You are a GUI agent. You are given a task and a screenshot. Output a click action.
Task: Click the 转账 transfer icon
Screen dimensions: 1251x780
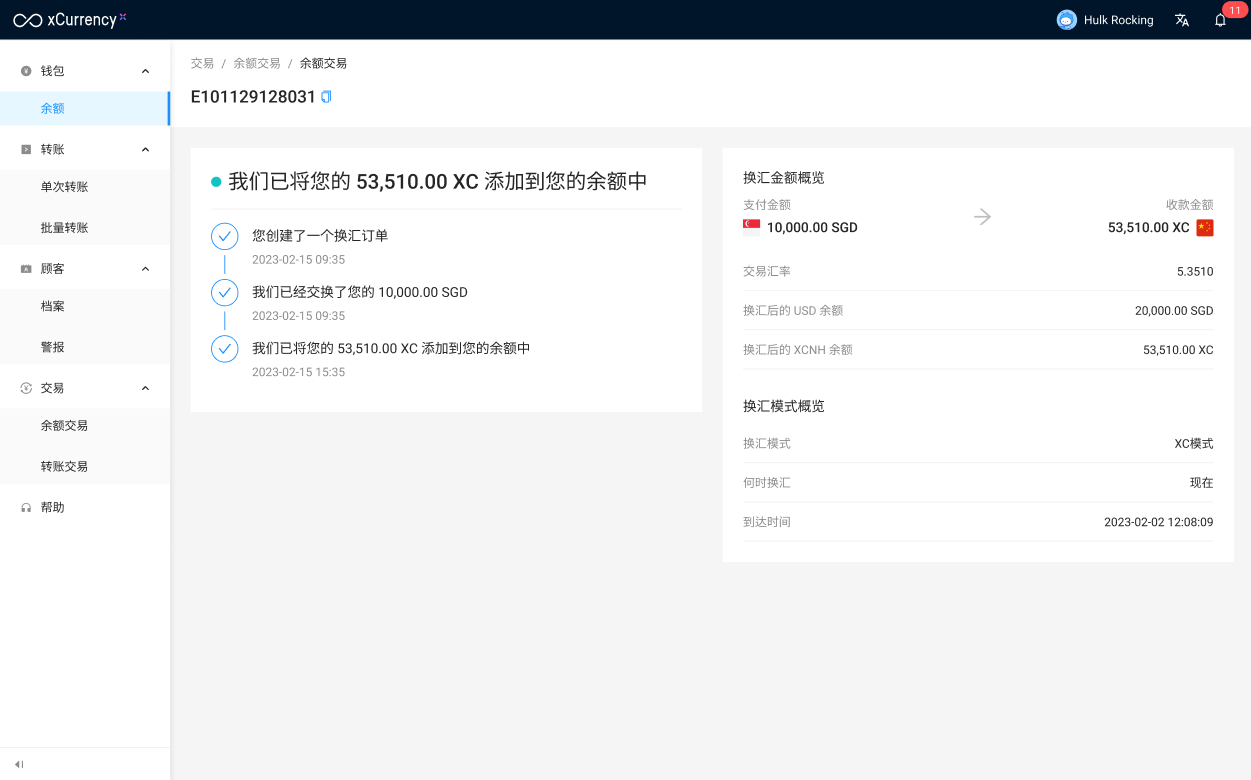click(x=26, y=149)
